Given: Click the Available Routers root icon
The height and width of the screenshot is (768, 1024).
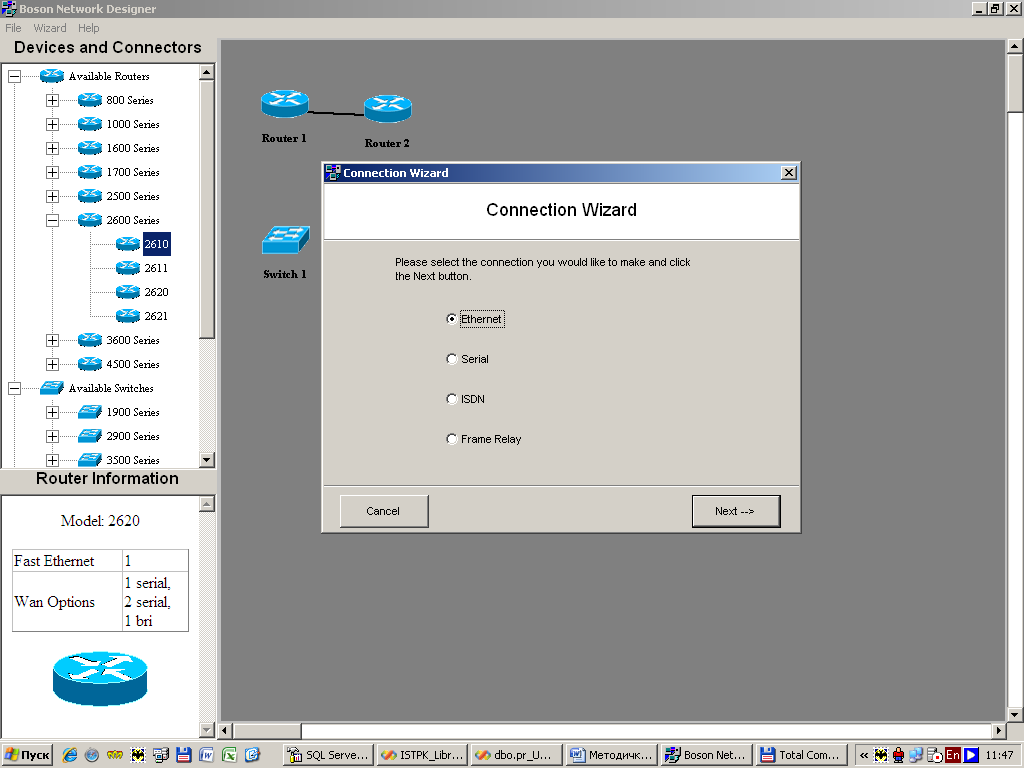Looking at the screenshot, I should tap(52, 76).
